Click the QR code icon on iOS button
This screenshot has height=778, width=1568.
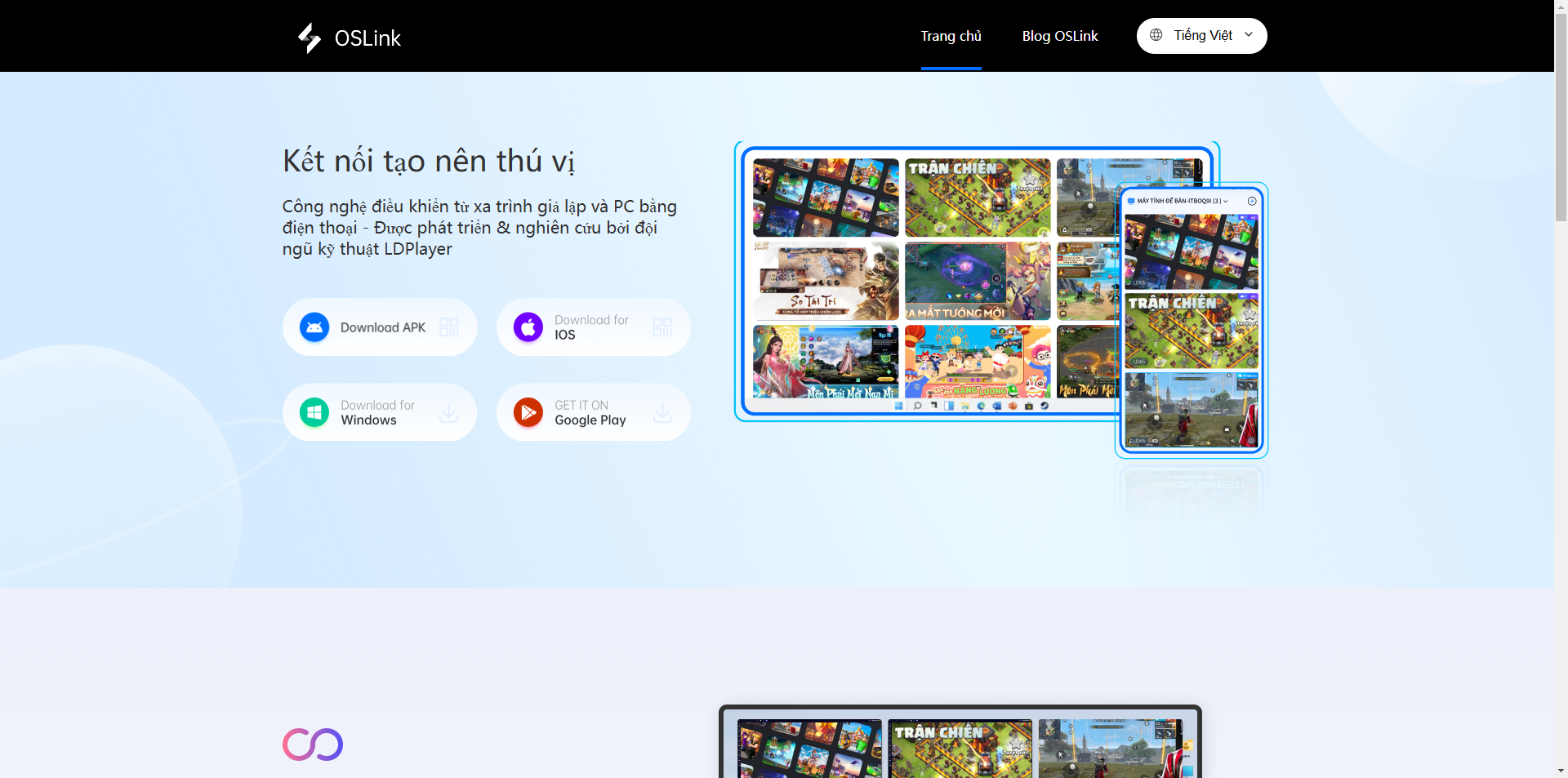662,327
